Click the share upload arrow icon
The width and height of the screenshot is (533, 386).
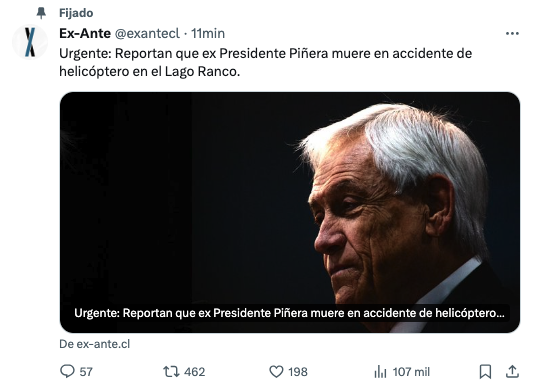(512, 371)
